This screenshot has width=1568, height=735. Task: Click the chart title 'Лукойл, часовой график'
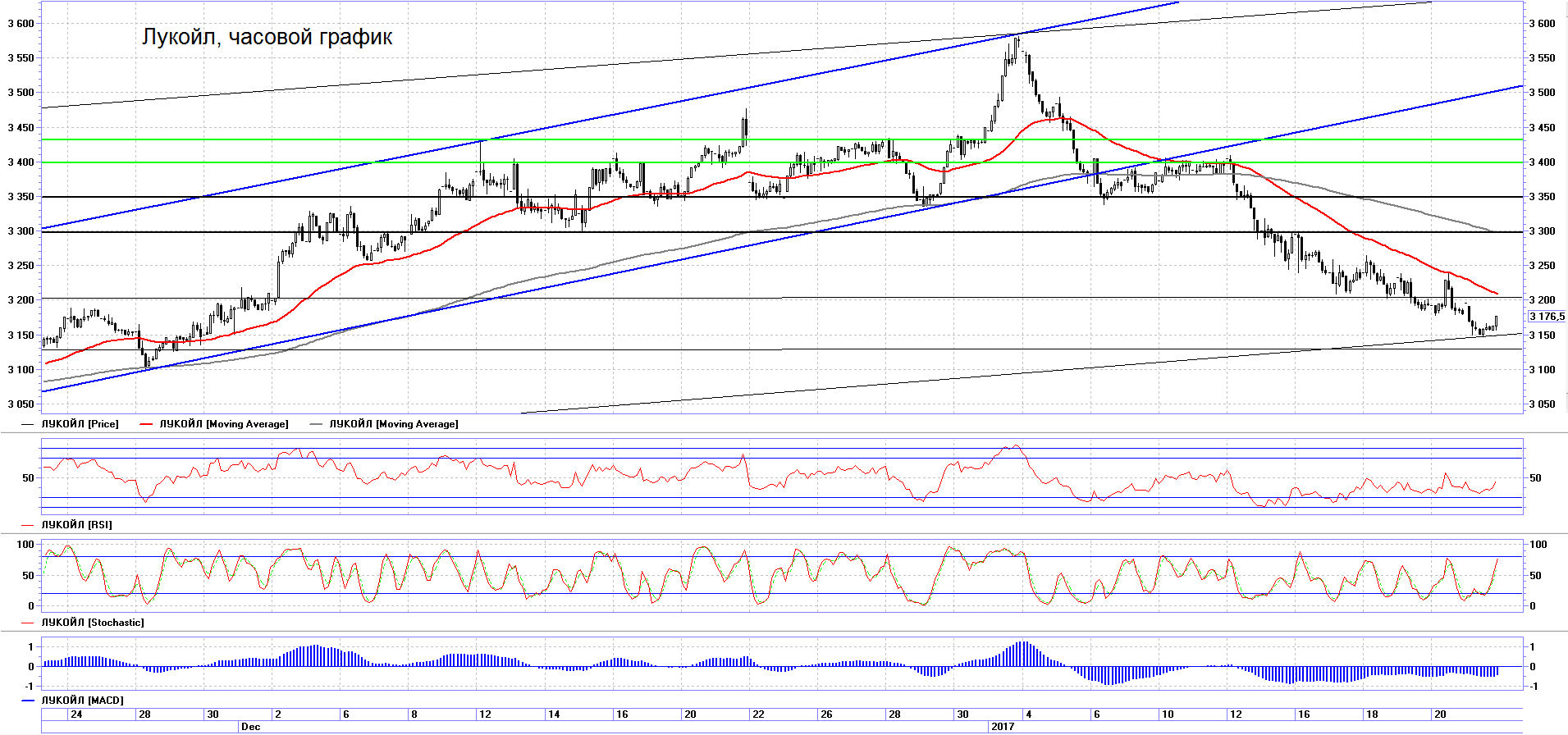(x=267, y=37)
